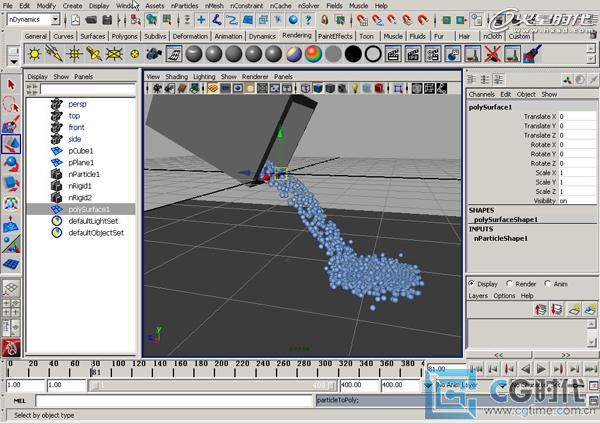Viewport: 600px width, 424px height.
Task: Select the Anim layer radio button
Action: [x=548, y=284]
